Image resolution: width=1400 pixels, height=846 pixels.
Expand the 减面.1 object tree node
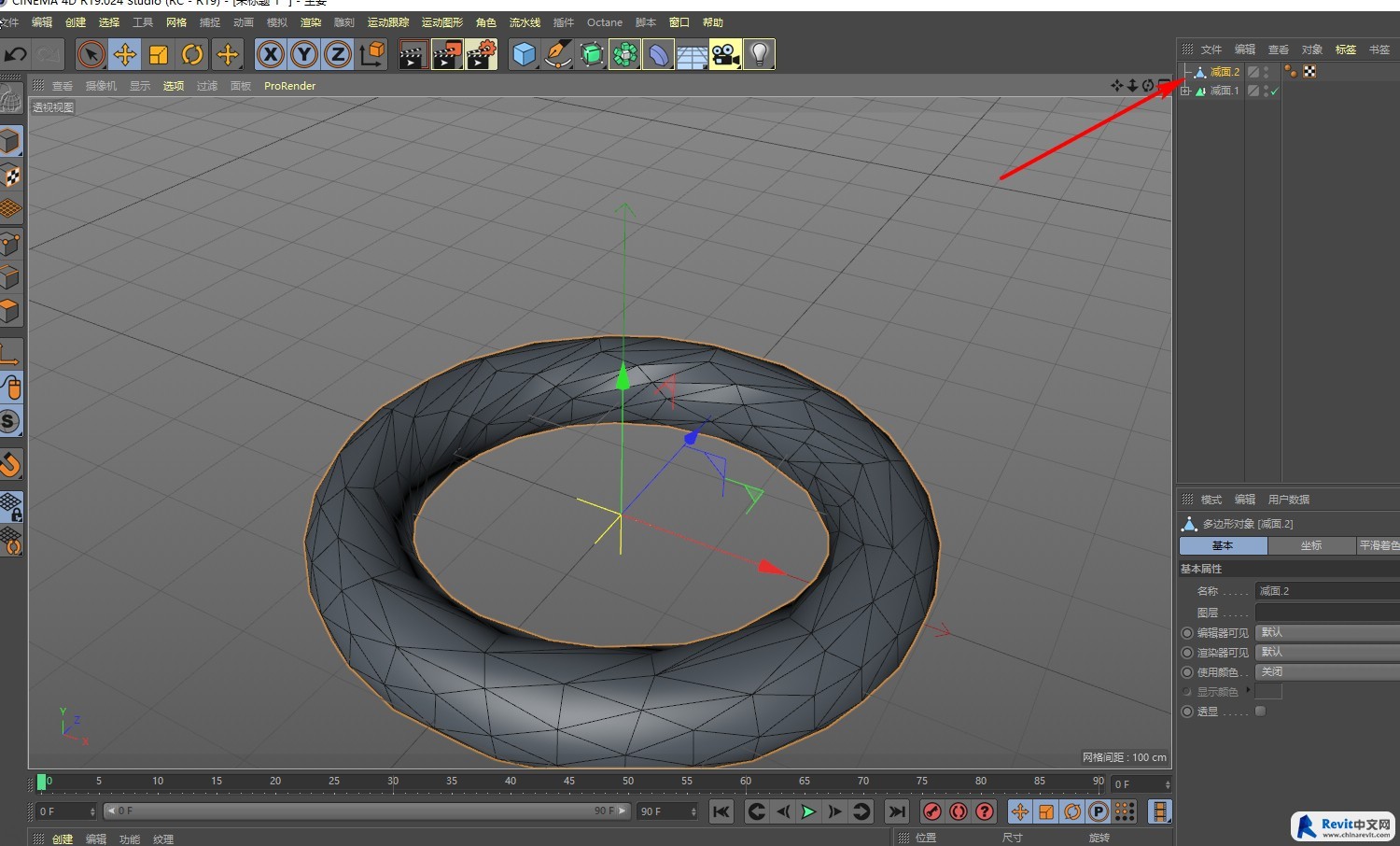tap(1185, 92)
